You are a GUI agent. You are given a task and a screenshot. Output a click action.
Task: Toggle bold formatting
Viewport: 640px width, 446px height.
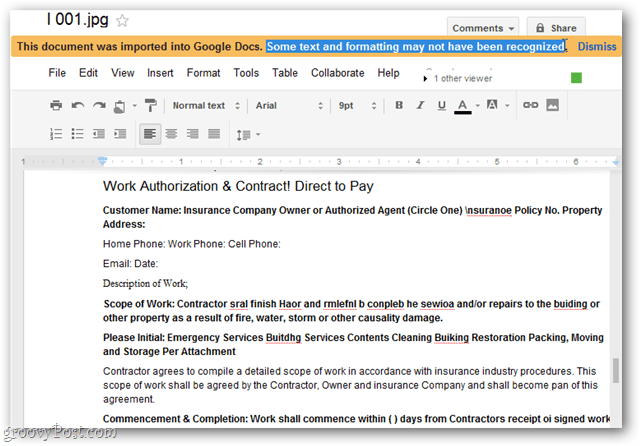point(399,105)
